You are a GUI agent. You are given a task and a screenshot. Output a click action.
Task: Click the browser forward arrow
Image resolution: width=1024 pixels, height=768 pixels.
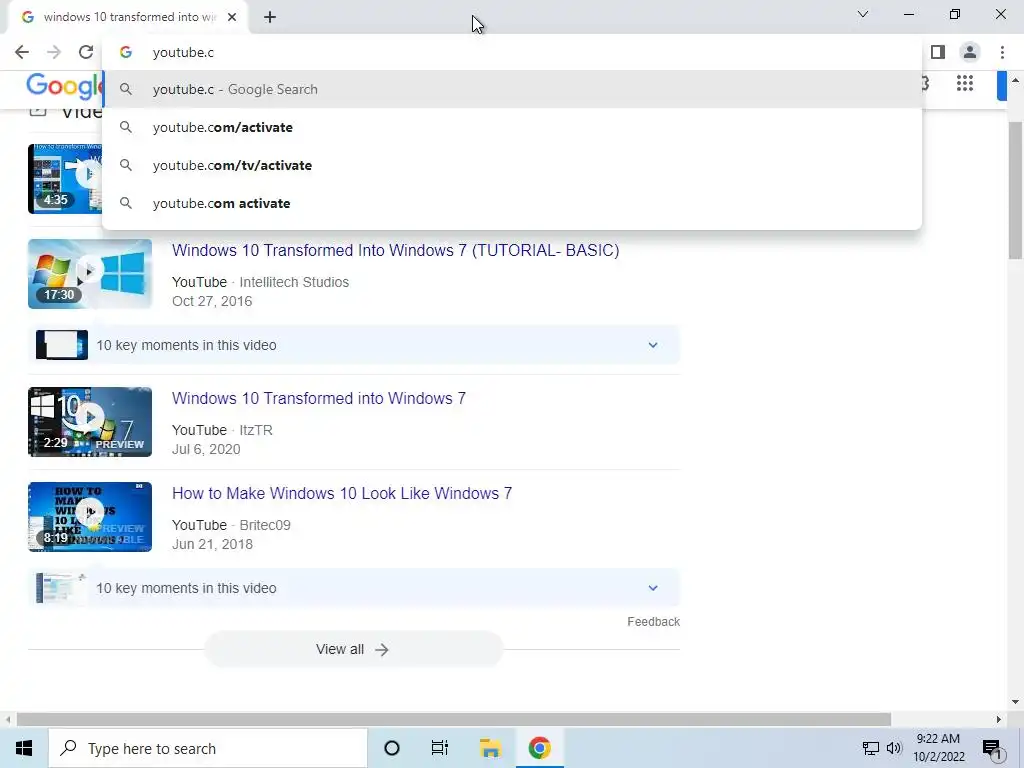(x=54, y=52)
